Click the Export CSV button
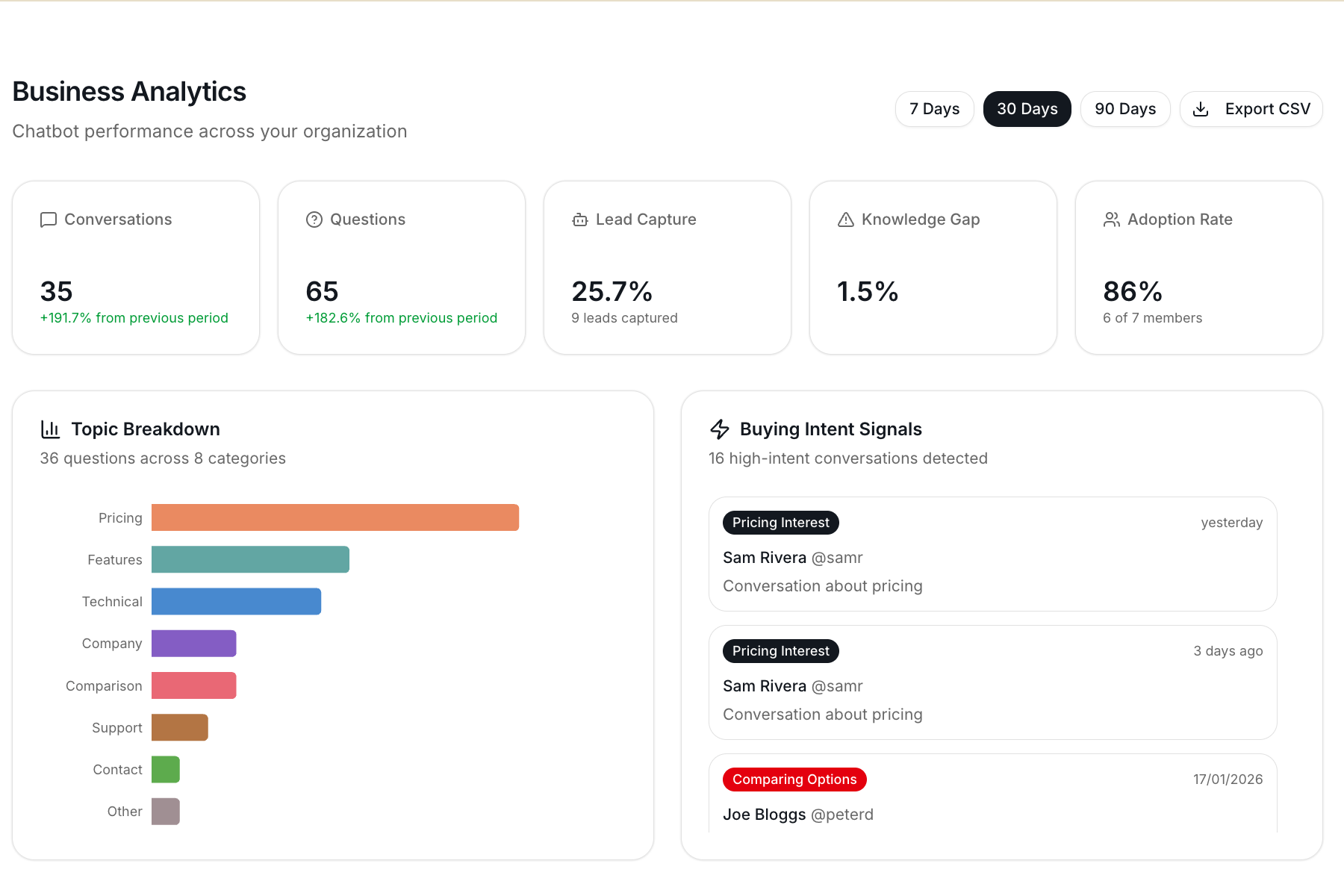 [x=1251, y=108]
